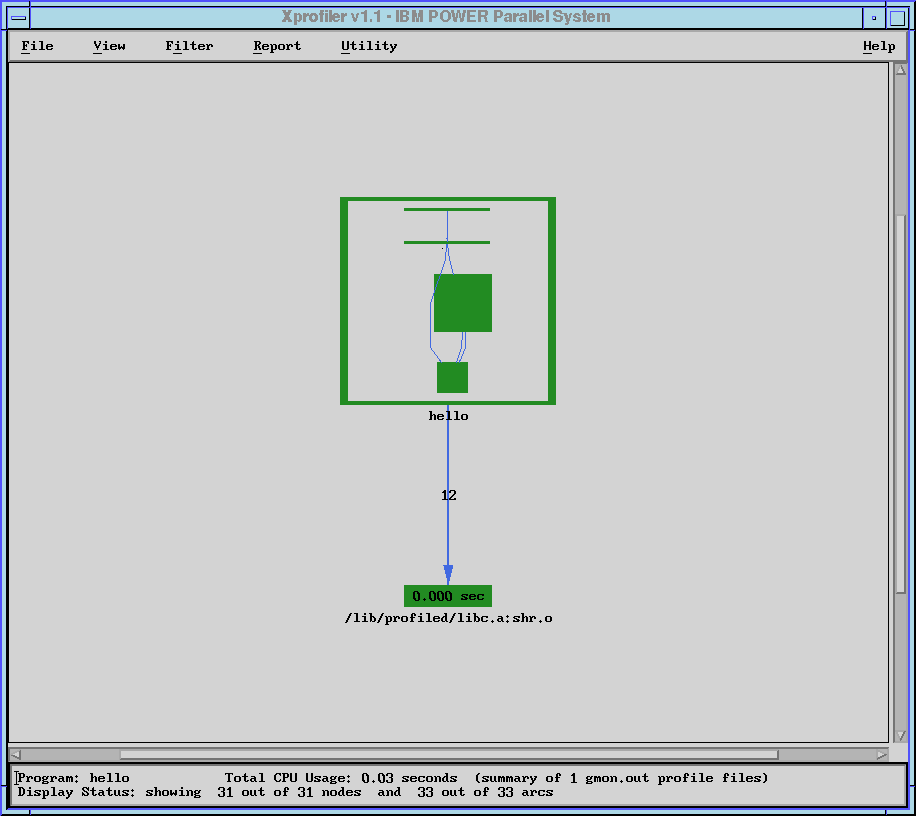Open the File menu
916x816 pixels.
(x=37, y=46)
